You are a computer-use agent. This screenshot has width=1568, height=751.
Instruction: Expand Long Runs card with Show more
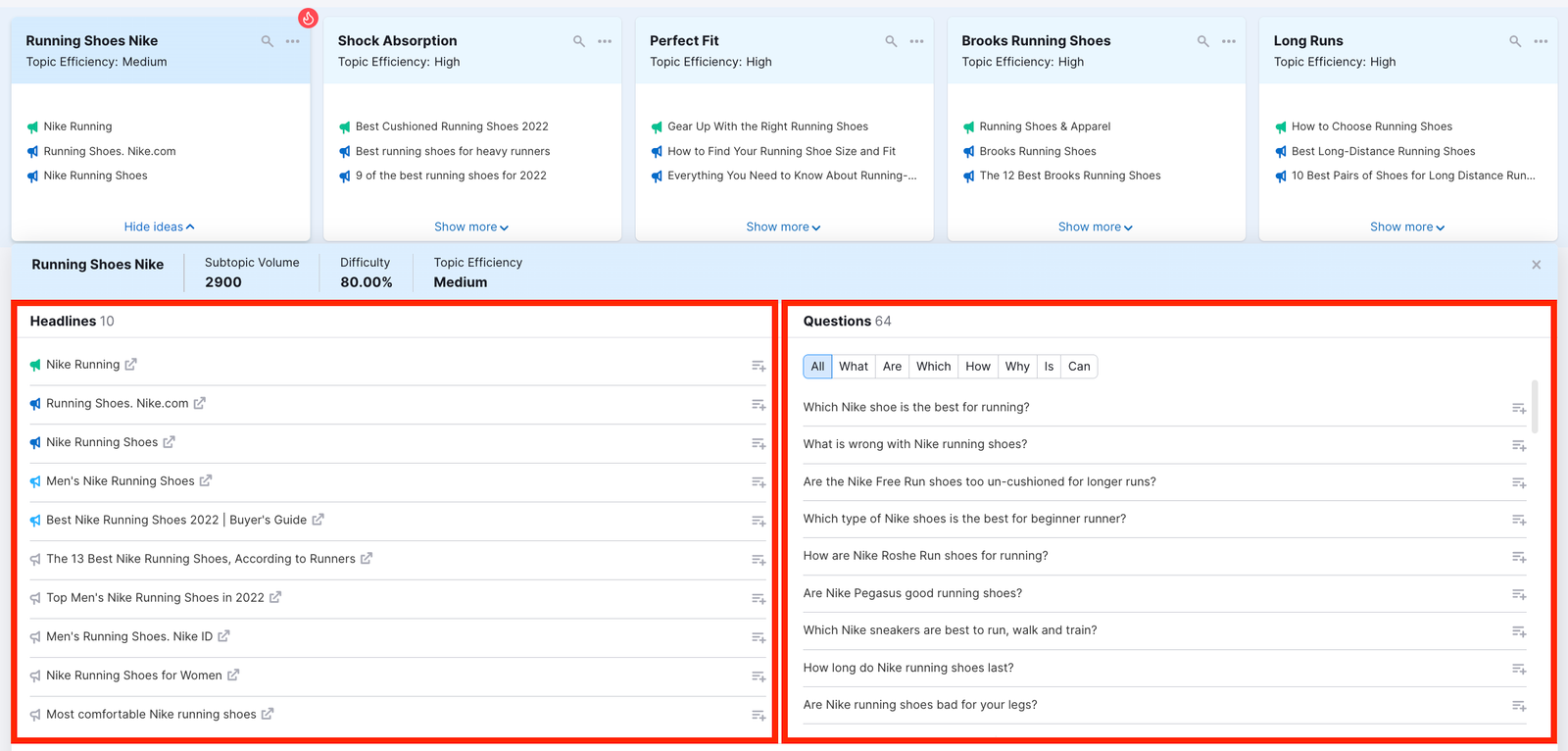coord(1407,226)
